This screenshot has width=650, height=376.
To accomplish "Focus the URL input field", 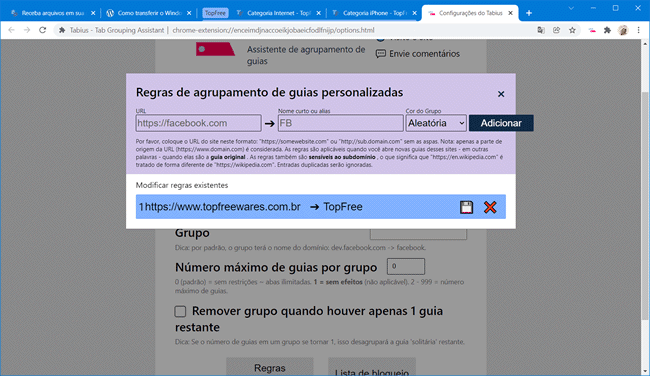I will [199, 123].
